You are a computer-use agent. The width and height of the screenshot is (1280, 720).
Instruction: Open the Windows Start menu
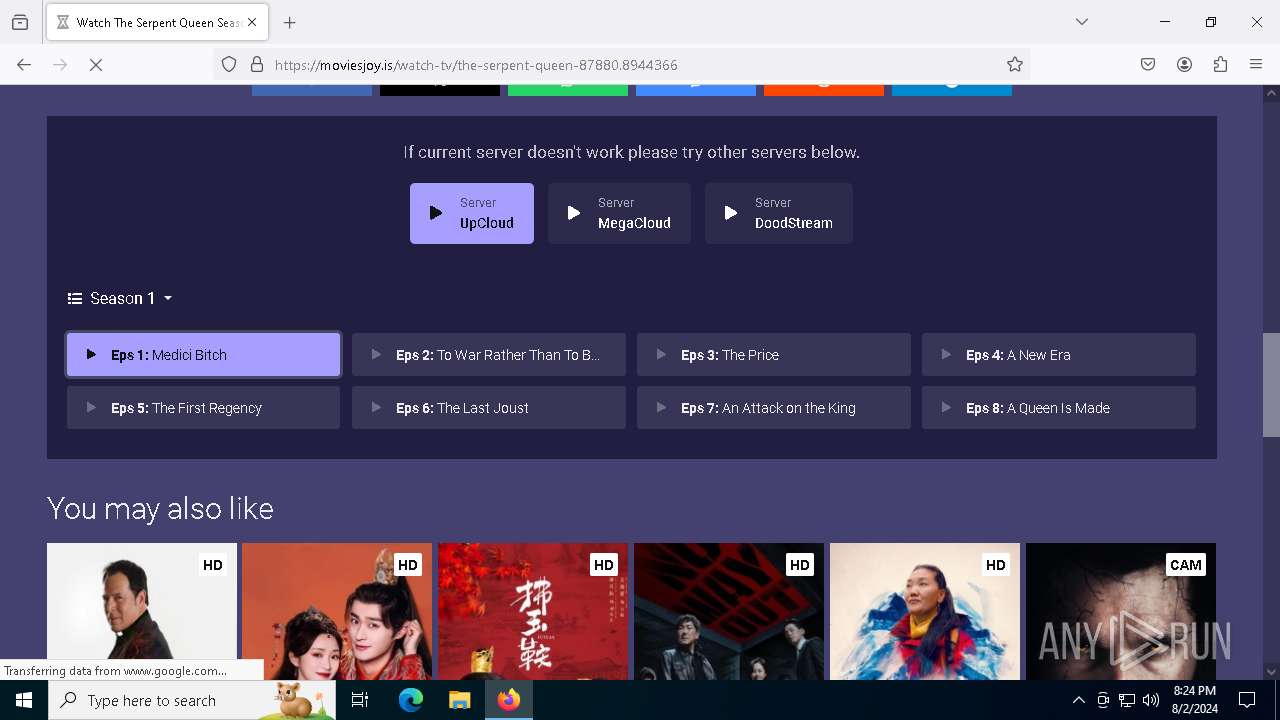[x=24, y=700]
